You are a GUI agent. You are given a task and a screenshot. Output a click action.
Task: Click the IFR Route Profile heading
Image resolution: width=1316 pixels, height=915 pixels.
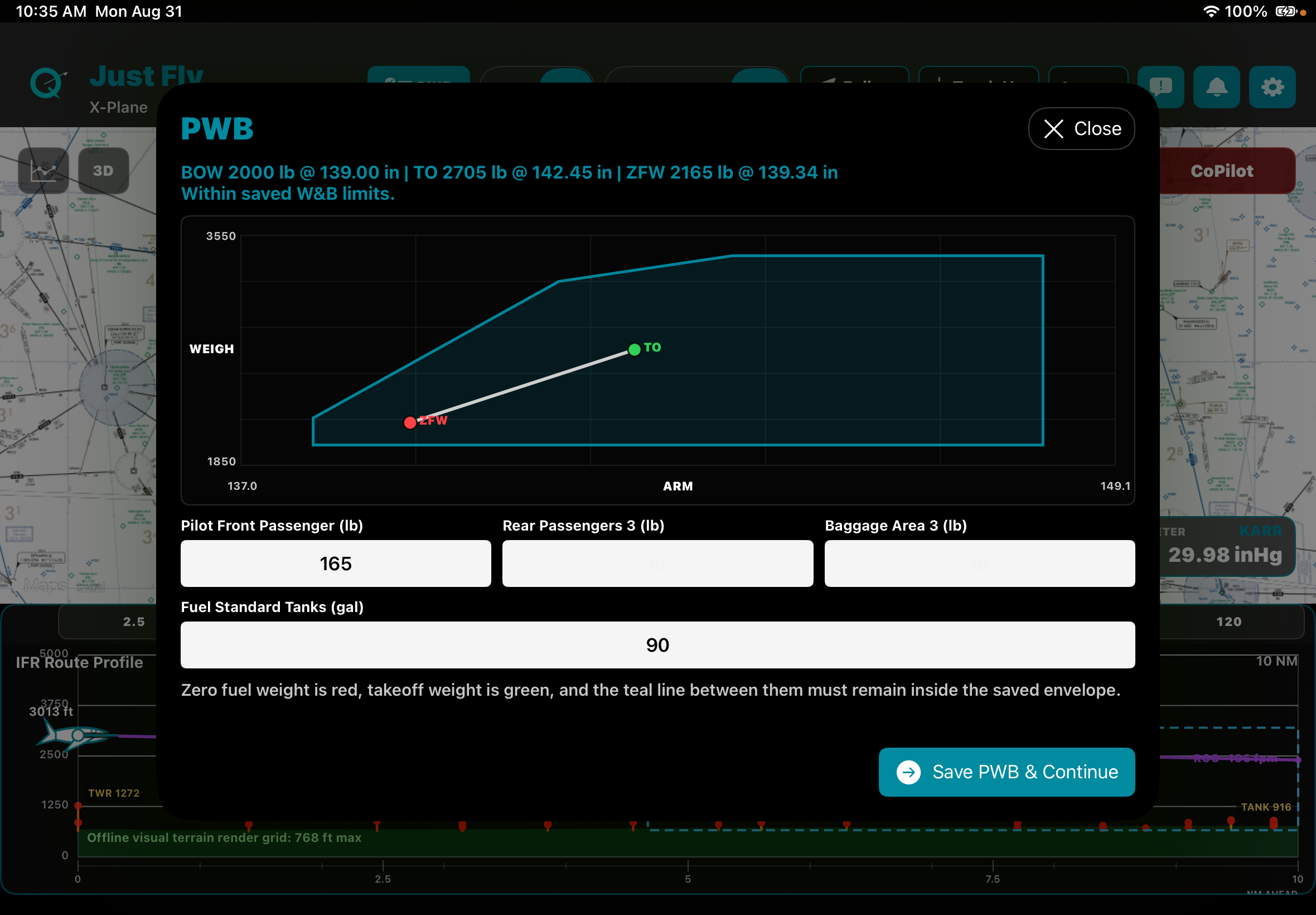(x=79, y=662)
